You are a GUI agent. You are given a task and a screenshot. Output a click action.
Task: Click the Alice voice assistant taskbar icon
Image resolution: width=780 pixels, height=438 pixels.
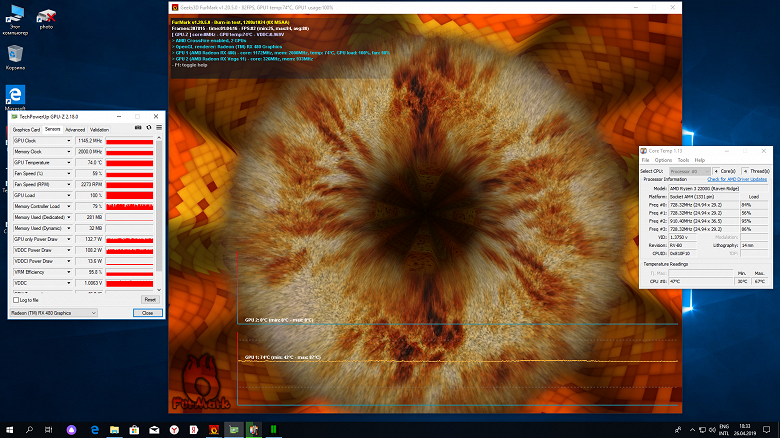tap(72, 430)
